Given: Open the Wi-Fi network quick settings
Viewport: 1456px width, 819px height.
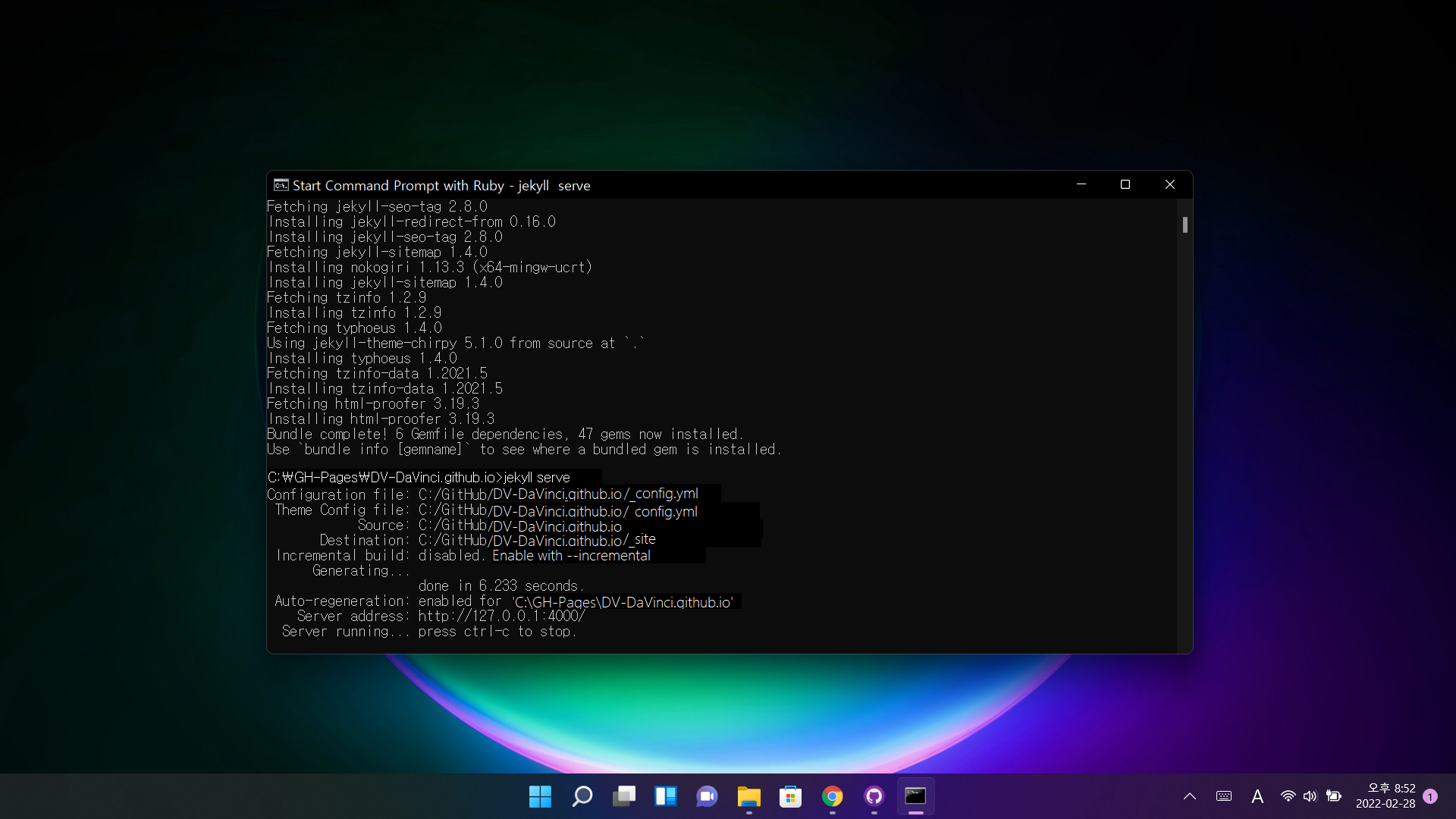Looking at the screenshot, I should [1288, 796].
